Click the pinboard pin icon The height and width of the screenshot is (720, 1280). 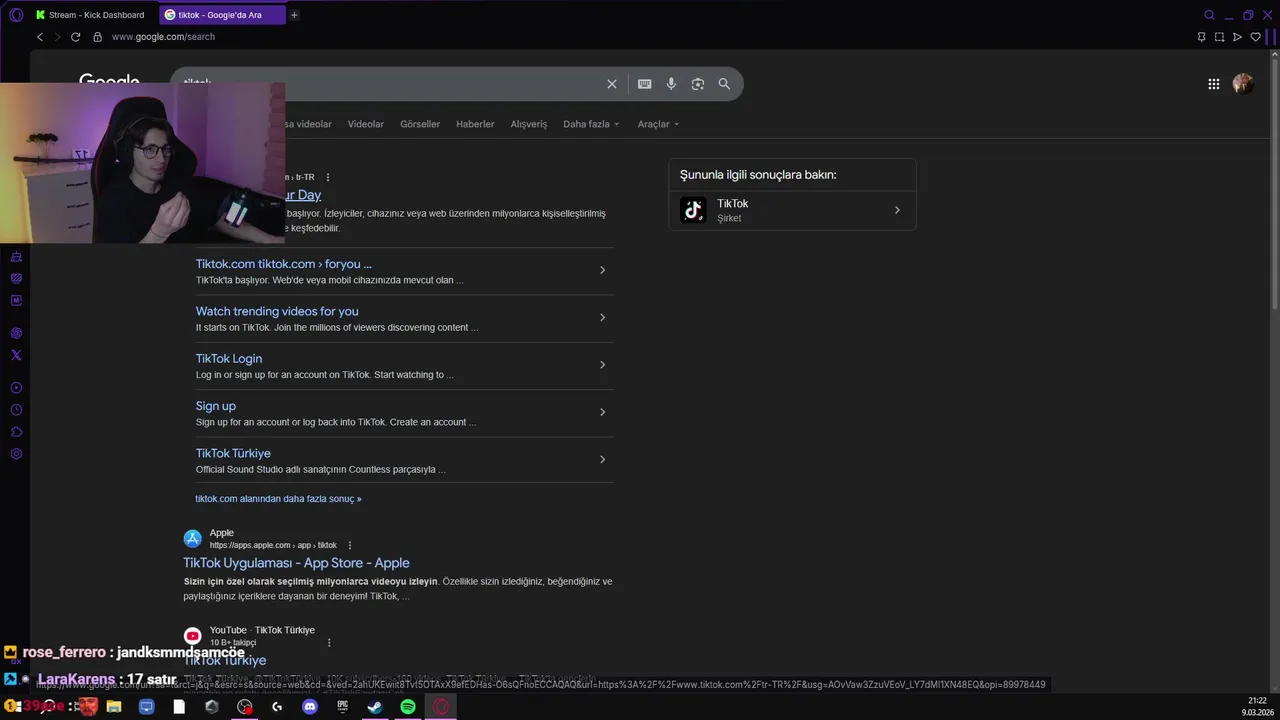(1201, 37)
